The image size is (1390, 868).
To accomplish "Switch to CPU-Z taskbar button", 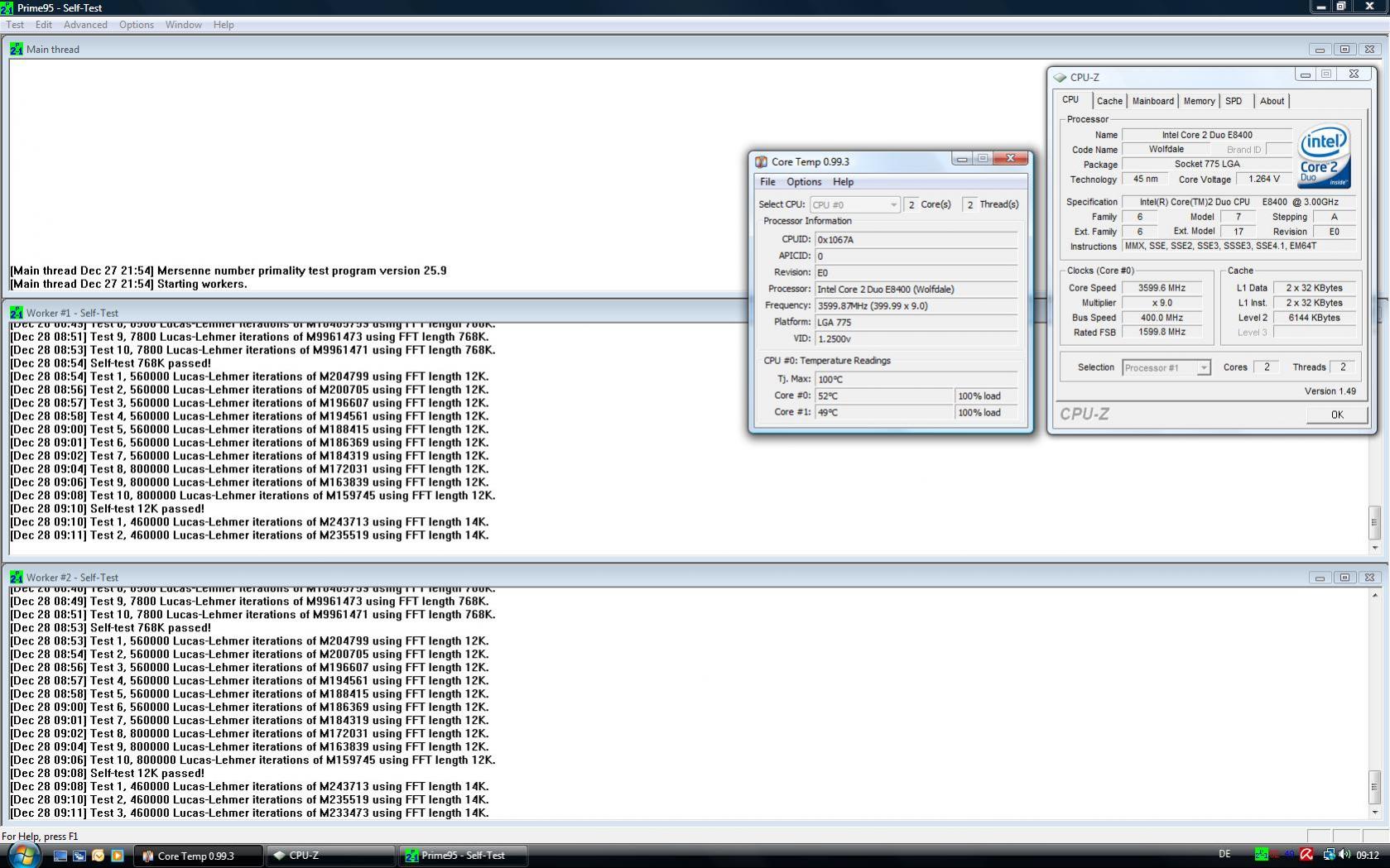I will click(x=331, y=856).
